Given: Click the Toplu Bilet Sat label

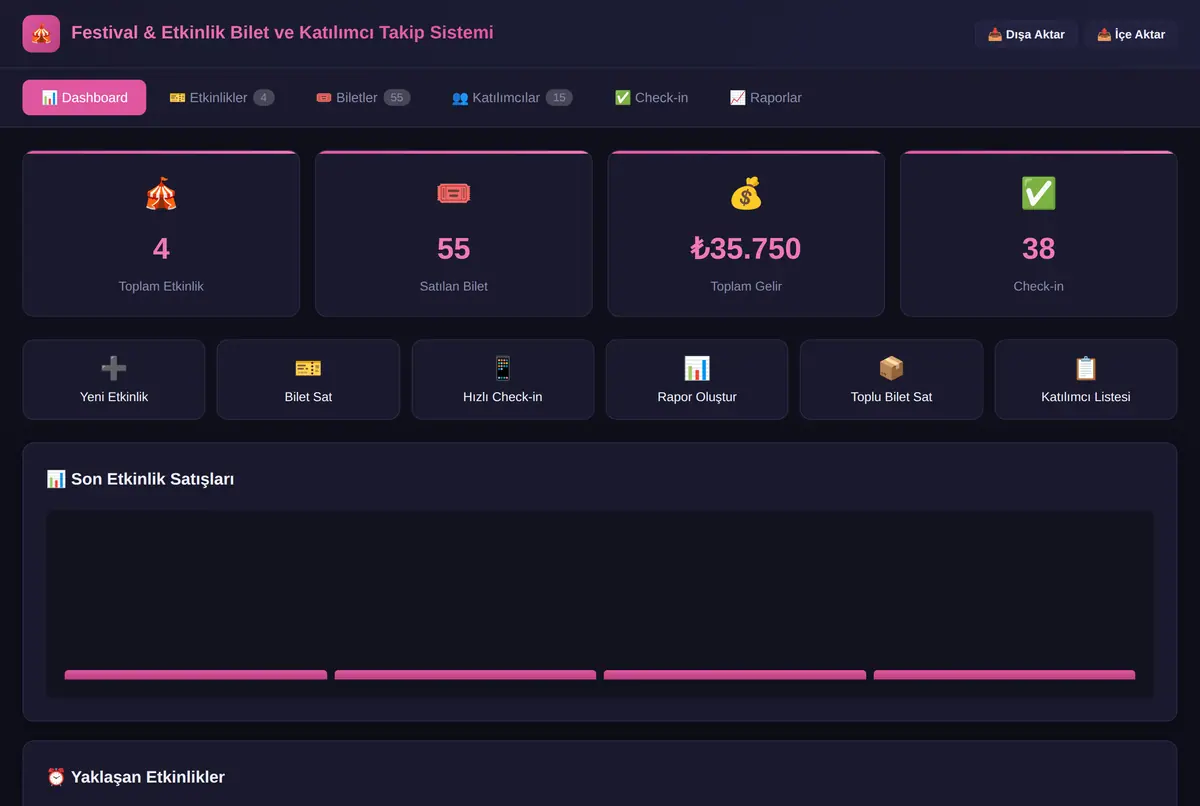Looking at the screenshot, I should coord(891,397).
